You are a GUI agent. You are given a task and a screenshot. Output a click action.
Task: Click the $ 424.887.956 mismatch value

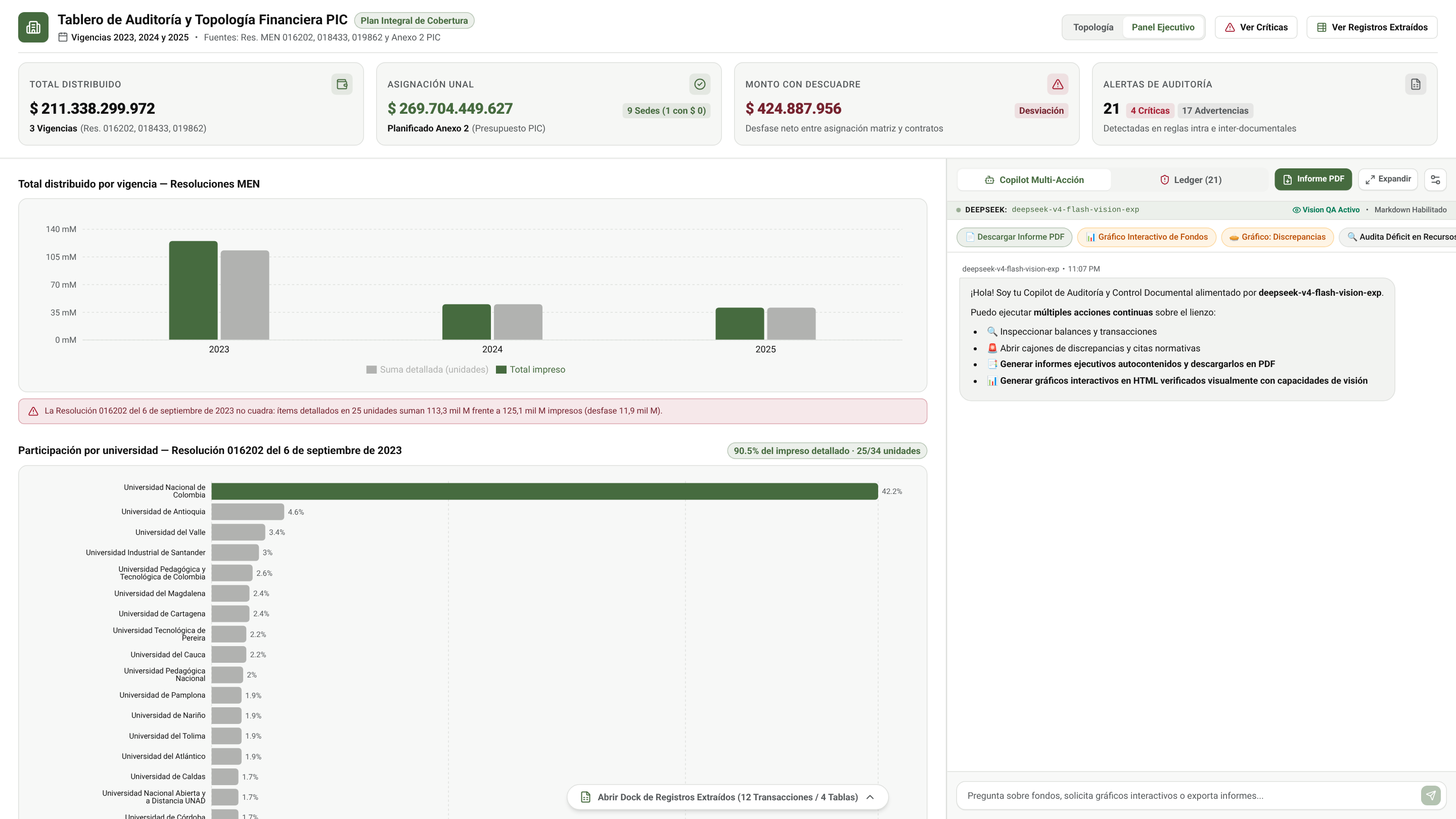(793, 109)
